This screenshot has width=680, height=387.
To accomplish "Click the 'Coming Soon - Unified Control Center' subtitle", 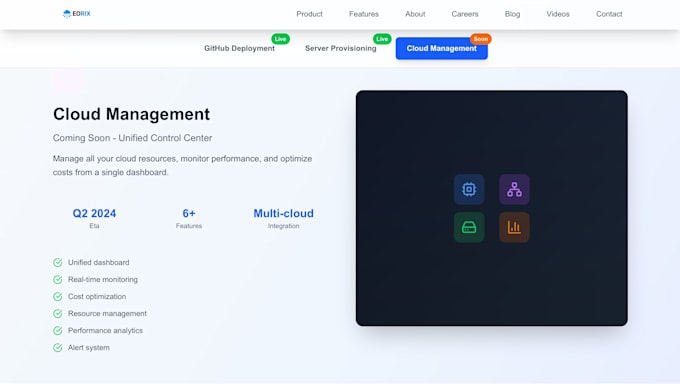I will point(132,138).
